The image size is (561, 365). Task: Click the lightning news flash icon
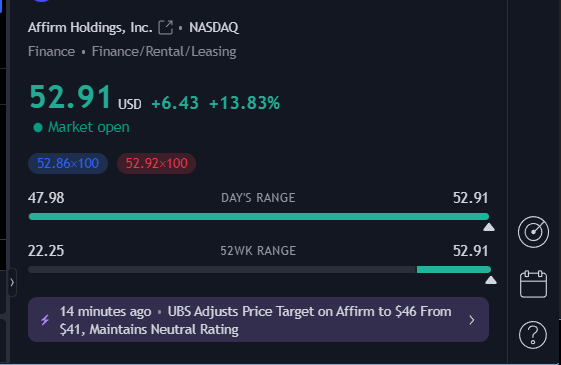pos(45,320)
